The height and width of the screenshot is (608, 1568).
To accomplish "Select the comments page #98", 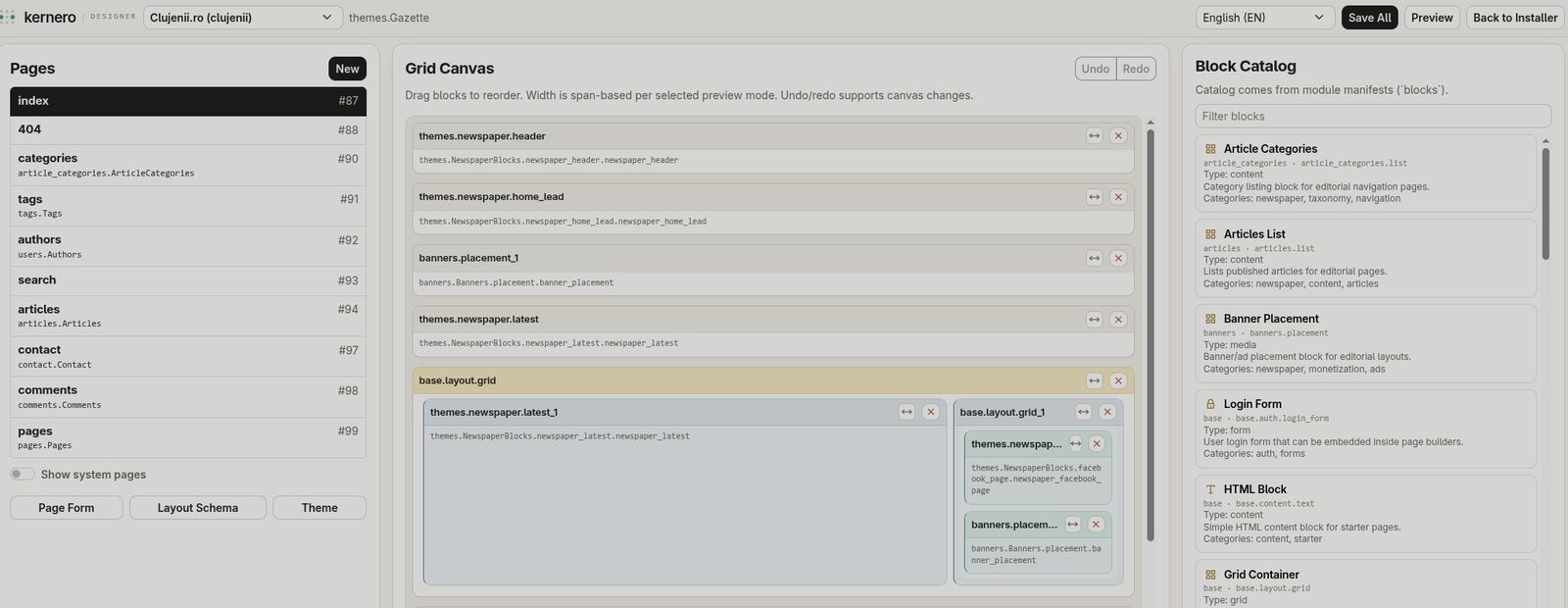I will click(x=188, y=397).
